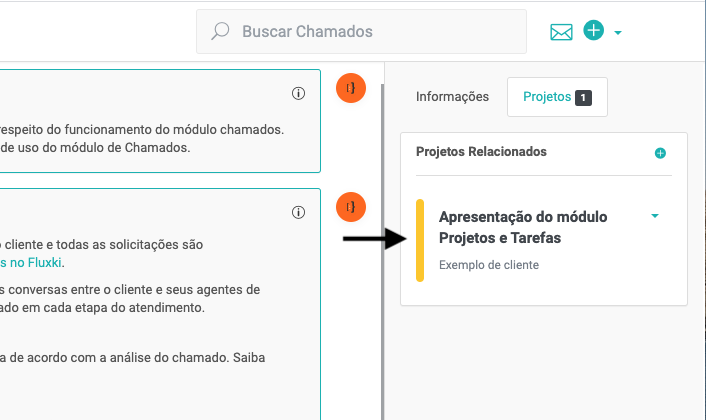Expand the project card options arrow
Screen dimensions: 706x420
click(x=655, y=216)
